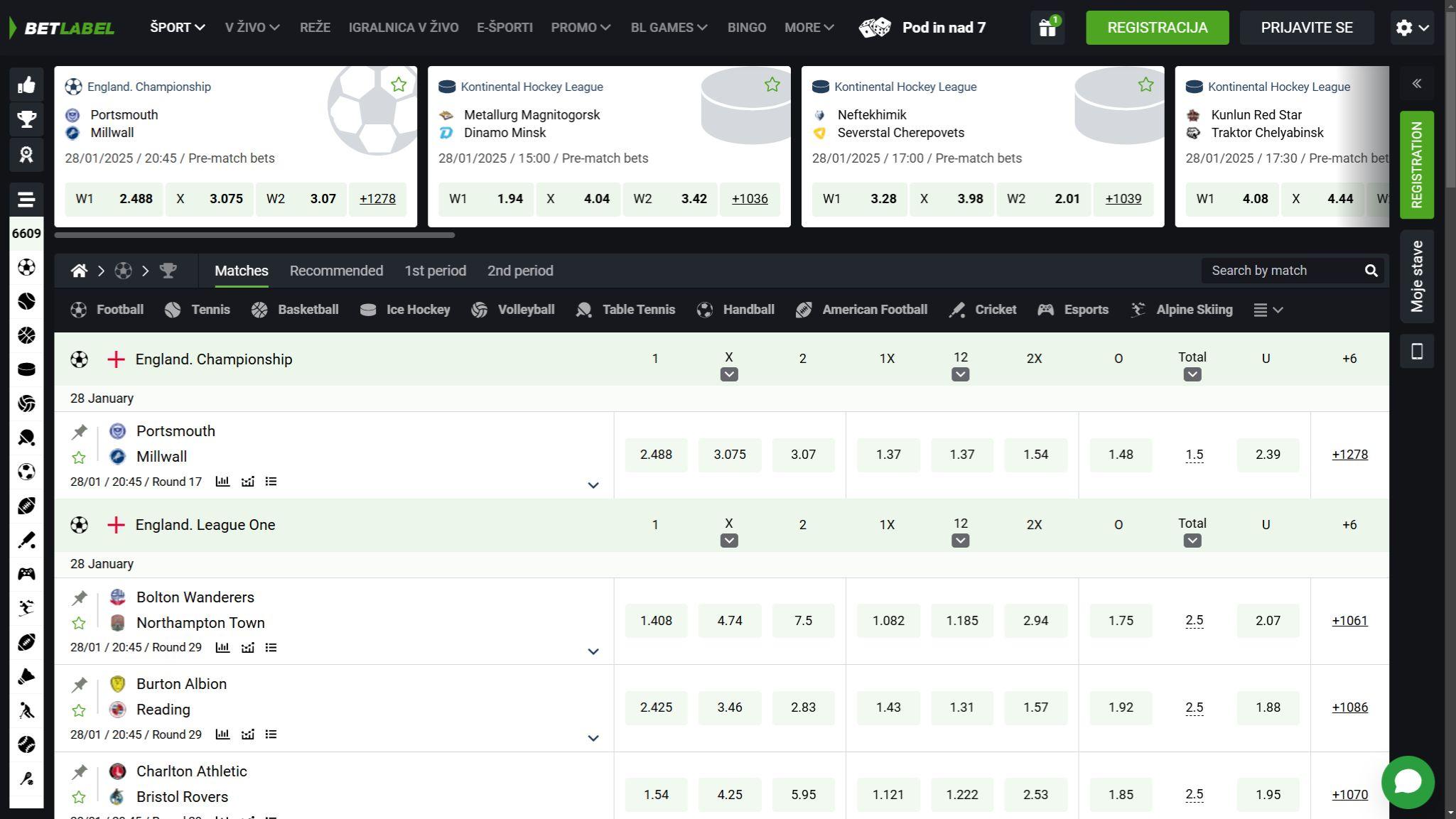Open the BINGO menu item

tap(746, 28)
